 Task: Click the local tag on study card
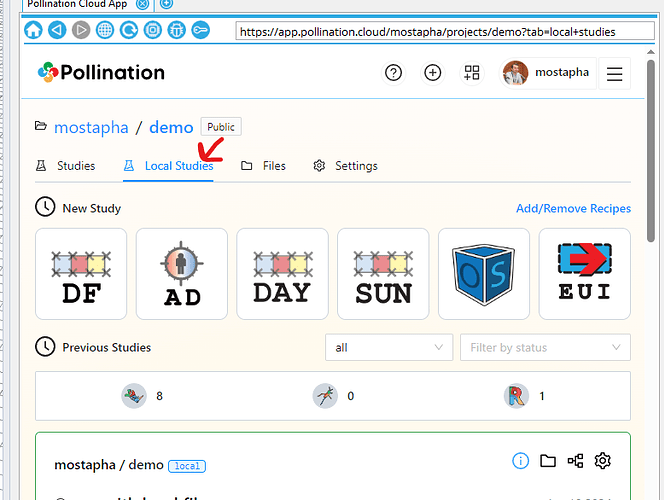(187, 466)
